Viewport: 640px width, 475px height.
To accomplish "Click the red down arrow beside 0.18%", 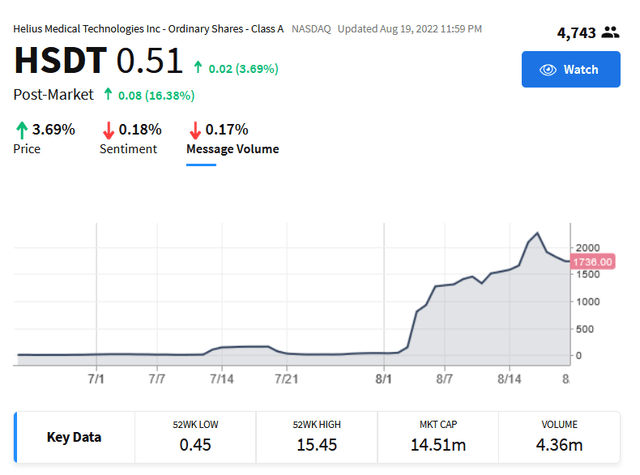I will click(x=108, y=130).
